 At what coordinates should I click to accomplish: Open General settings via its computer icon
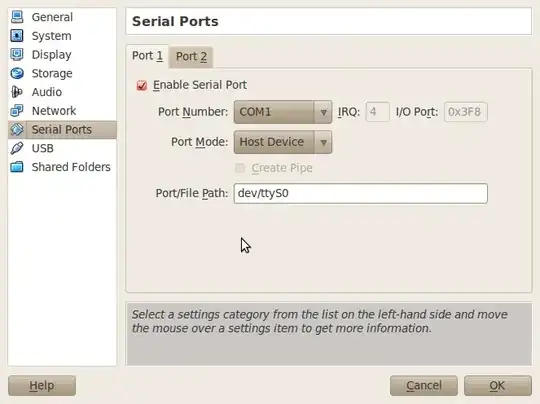17,17
